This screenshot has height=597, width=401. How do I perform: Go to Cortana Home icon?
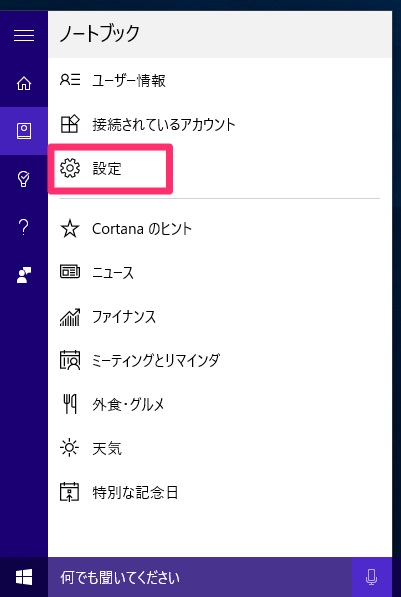tap(24, 83)
